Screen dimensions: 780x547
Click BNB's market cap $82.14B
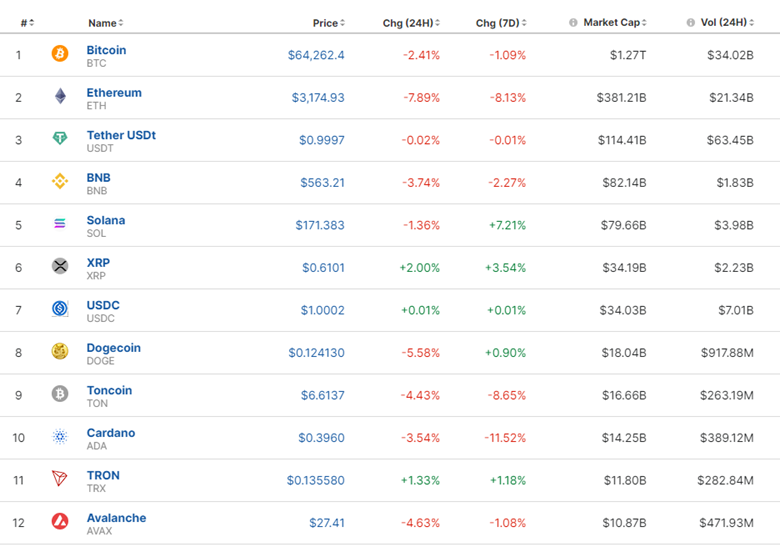pos(624,183)
